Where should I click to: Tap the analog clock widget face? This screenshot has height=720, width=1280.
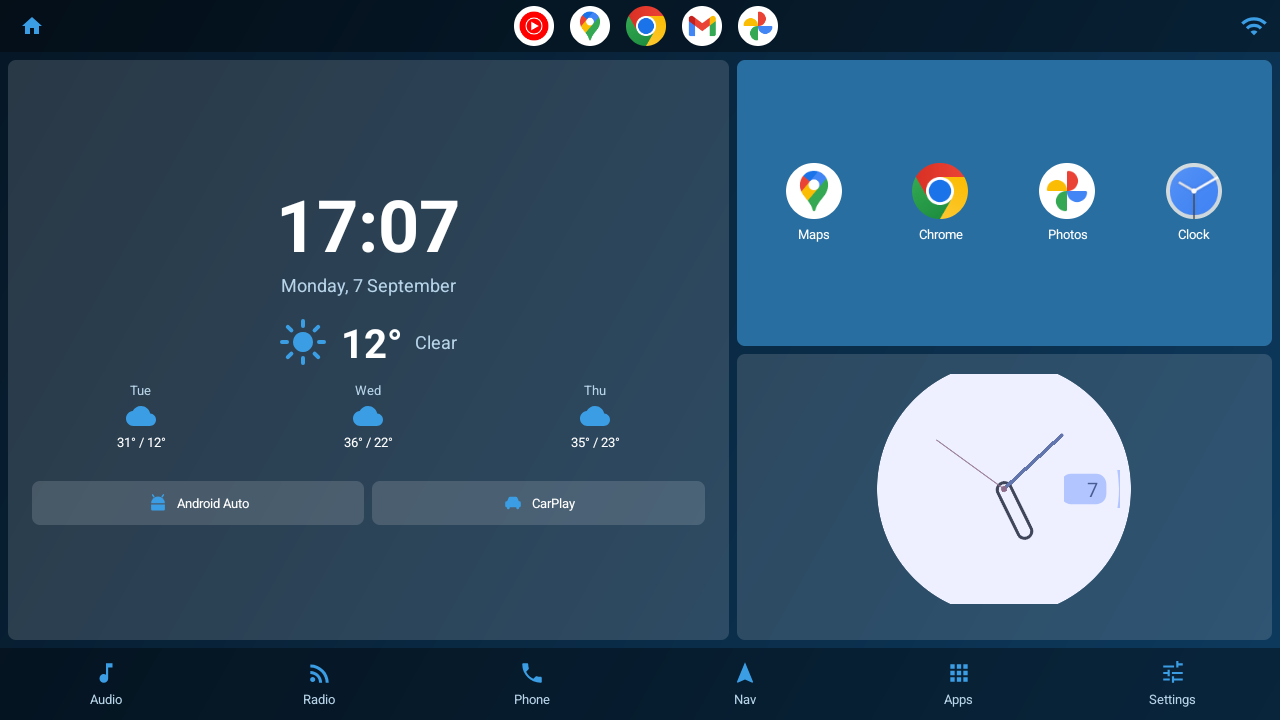pos(1004,489)
